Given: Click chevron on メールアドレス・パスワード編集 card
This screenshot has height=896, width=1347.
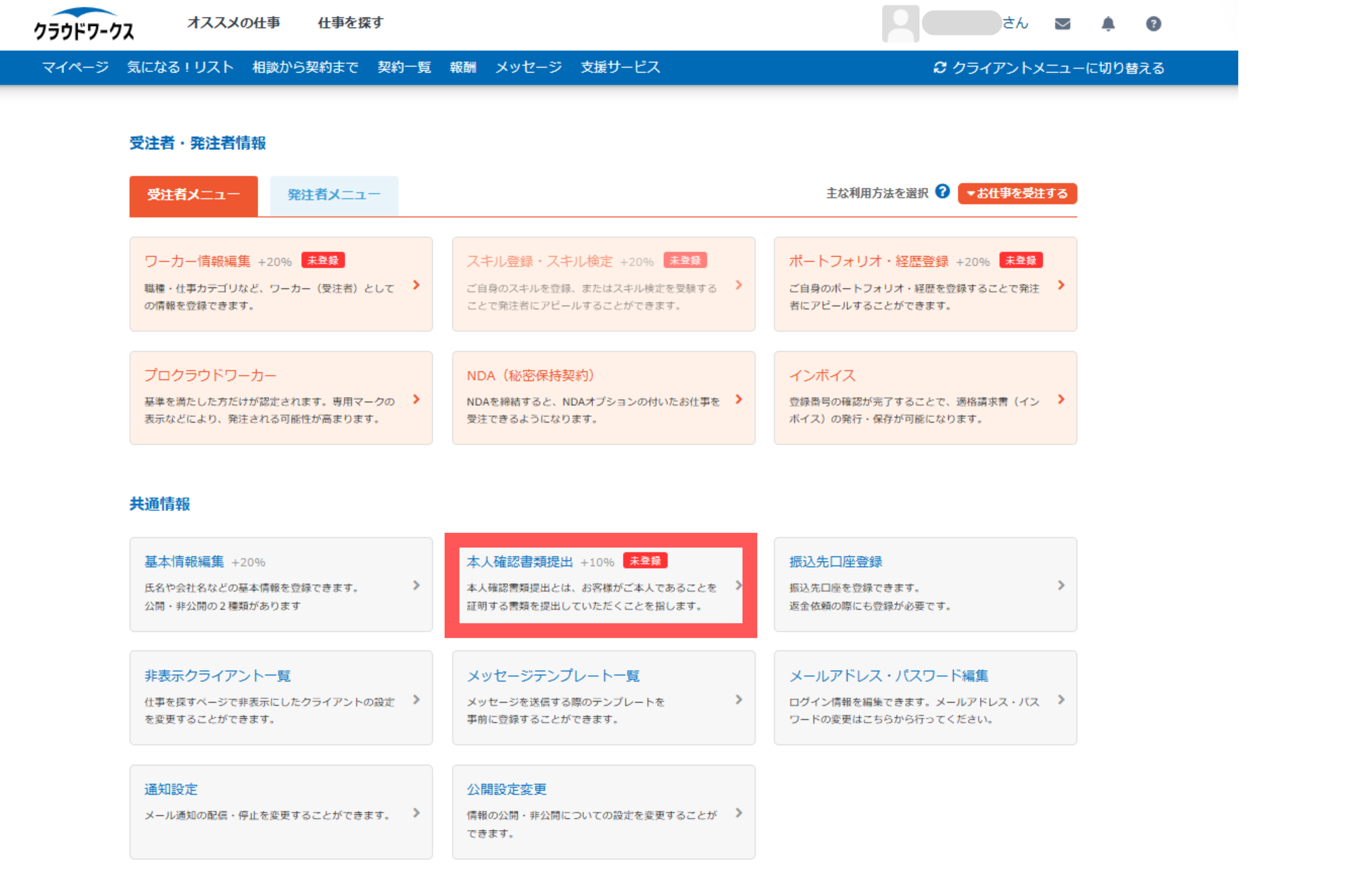Looking at the screenshot, I should coord(1061,699).
